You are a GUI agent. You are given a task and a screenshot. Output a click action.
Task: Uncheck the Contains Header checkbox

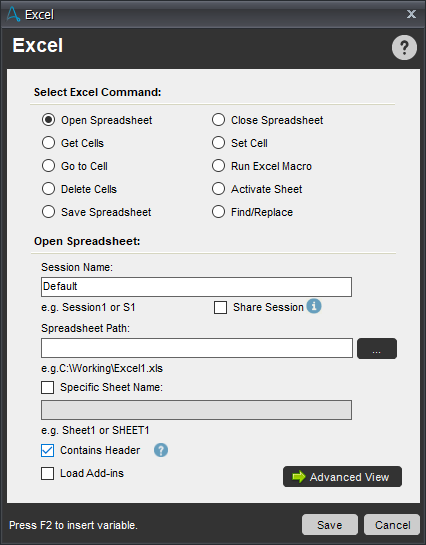[48, 450]
